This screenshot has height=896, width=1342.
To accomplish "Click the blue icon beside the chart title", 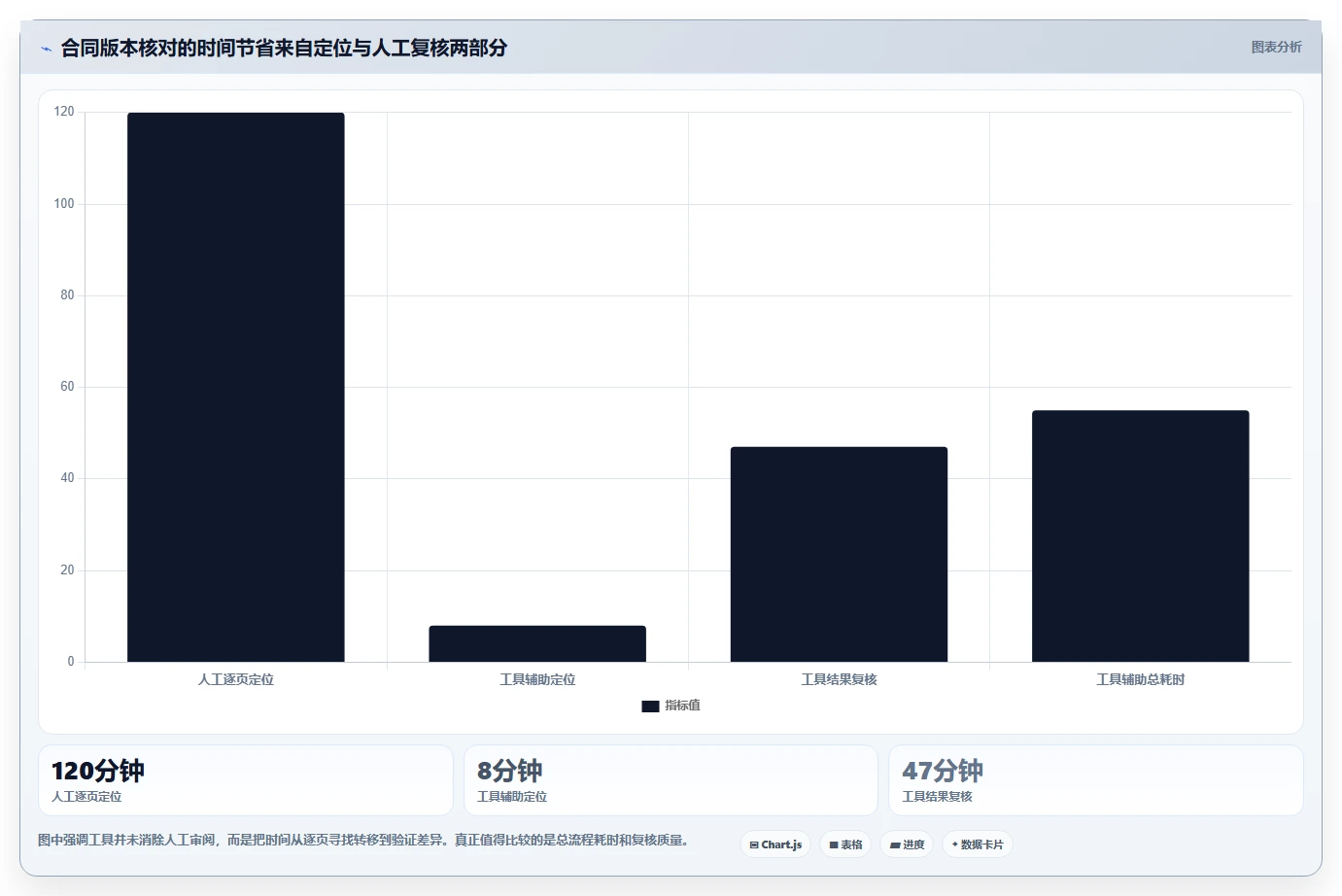I will pyautogui.click(x=46, y=49).
